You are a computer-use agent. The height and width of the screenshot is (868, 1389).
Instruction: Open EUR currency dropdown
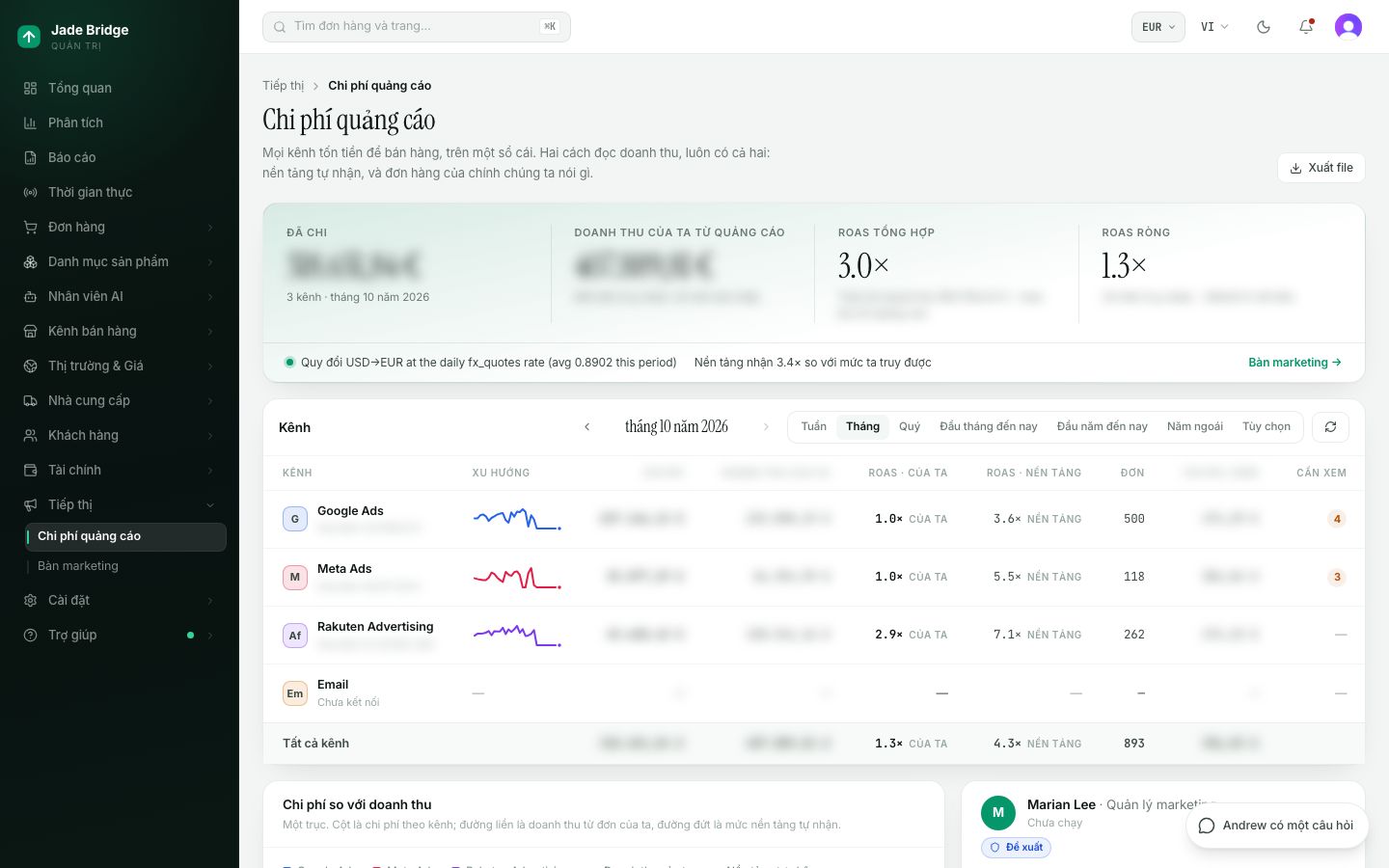click(x=1158, y=27)
